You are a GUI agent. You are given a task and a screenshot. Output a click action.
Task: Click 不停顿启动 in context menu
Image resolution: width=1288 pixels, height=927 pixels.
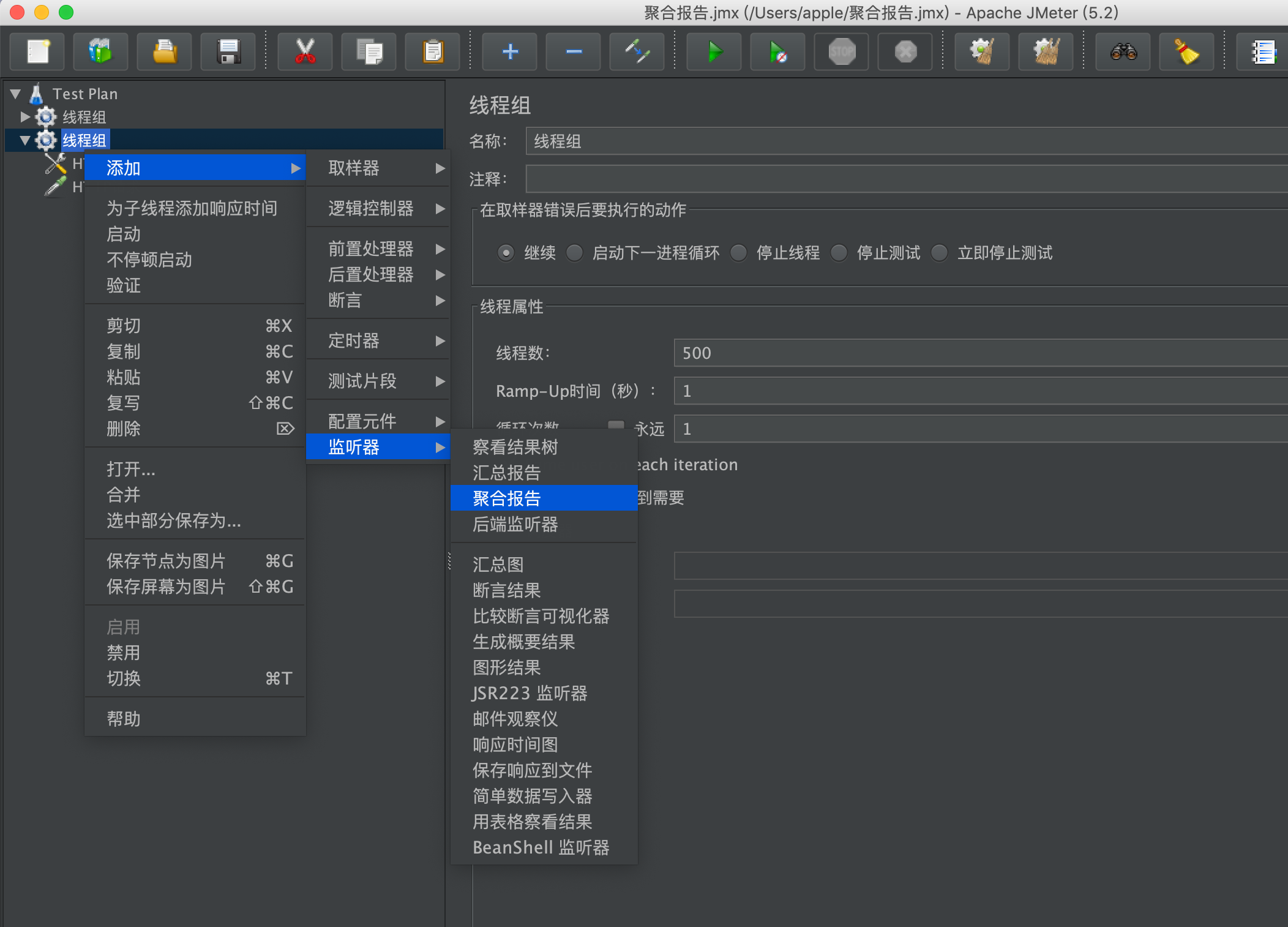(x=195, y=260)
